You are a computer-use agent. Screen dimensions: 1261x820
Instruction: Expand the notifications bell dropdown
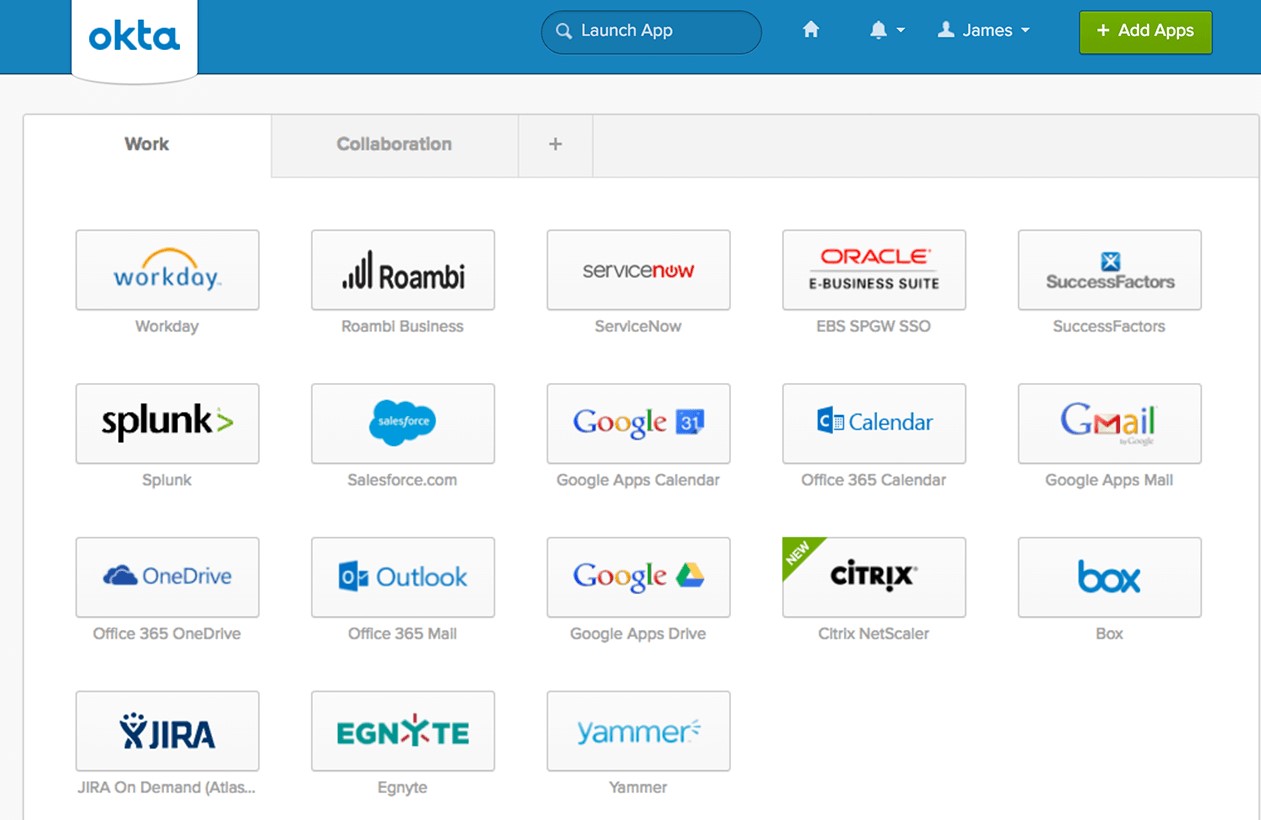click(886, 31)
